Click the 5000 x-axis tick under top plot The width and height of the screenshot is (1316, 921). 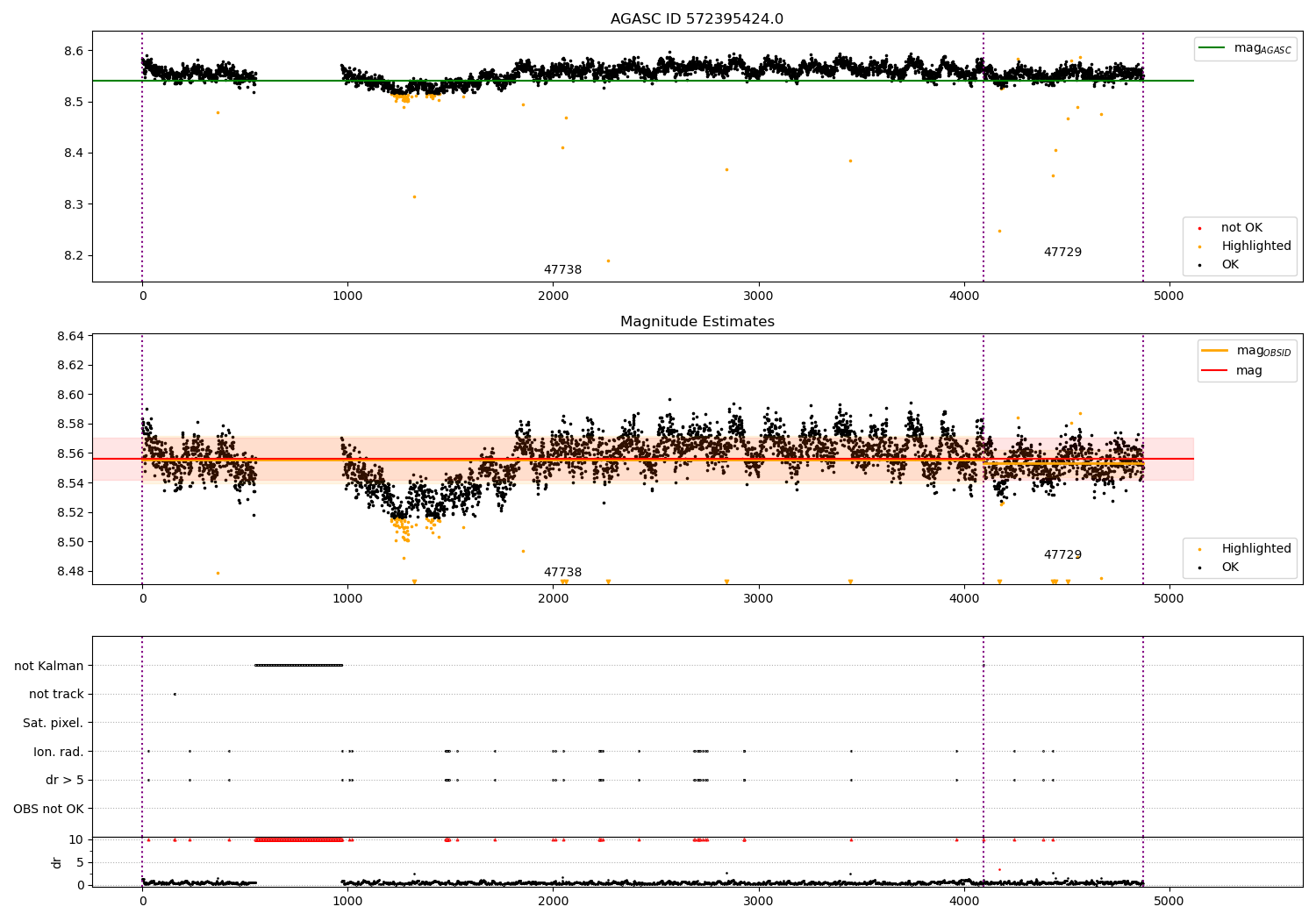(x=1169, y=296)
